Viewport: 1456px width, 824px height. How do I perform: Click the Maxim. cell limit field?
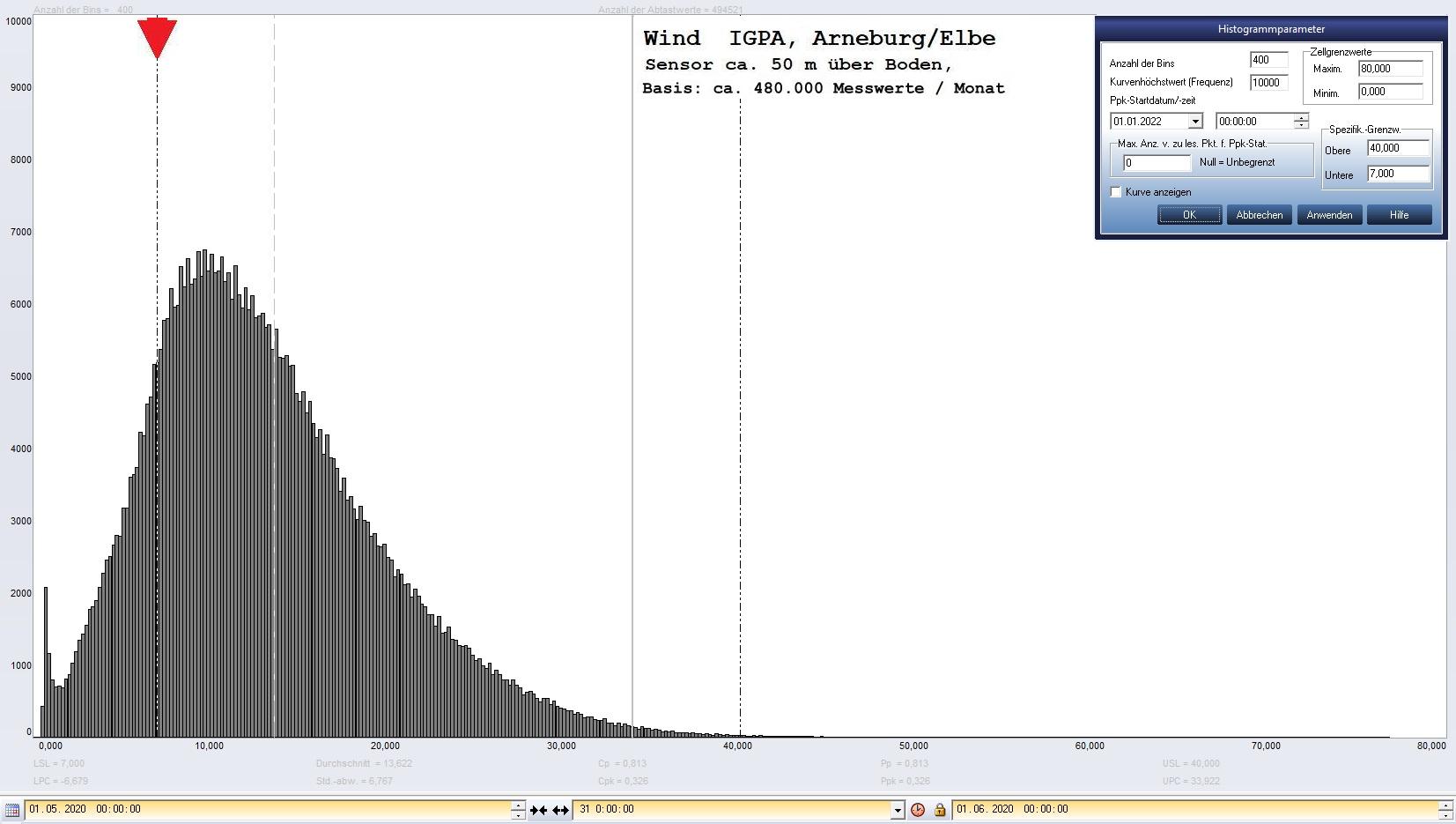pyautogui.click(x=1390, y=69)
